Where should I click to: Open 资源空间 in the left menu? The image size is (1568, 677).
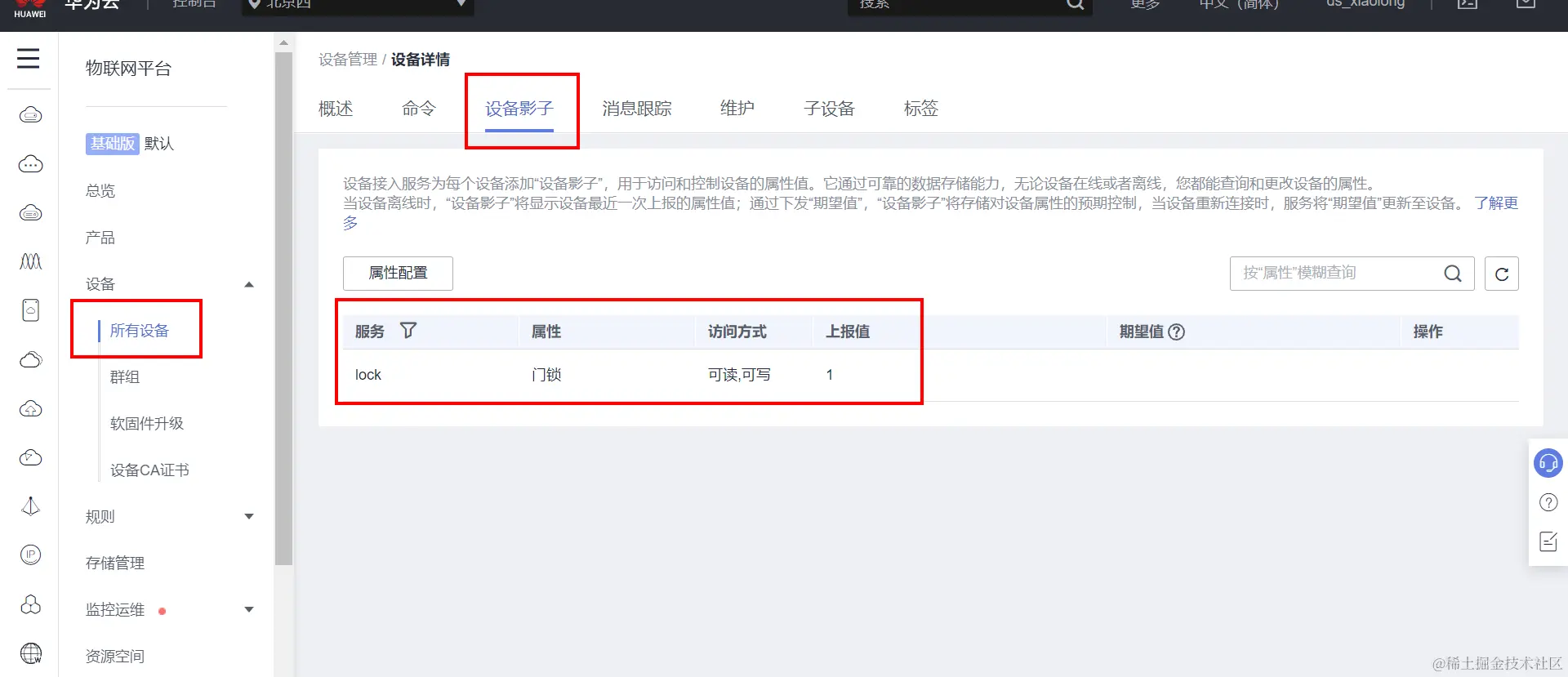[115, 656]
